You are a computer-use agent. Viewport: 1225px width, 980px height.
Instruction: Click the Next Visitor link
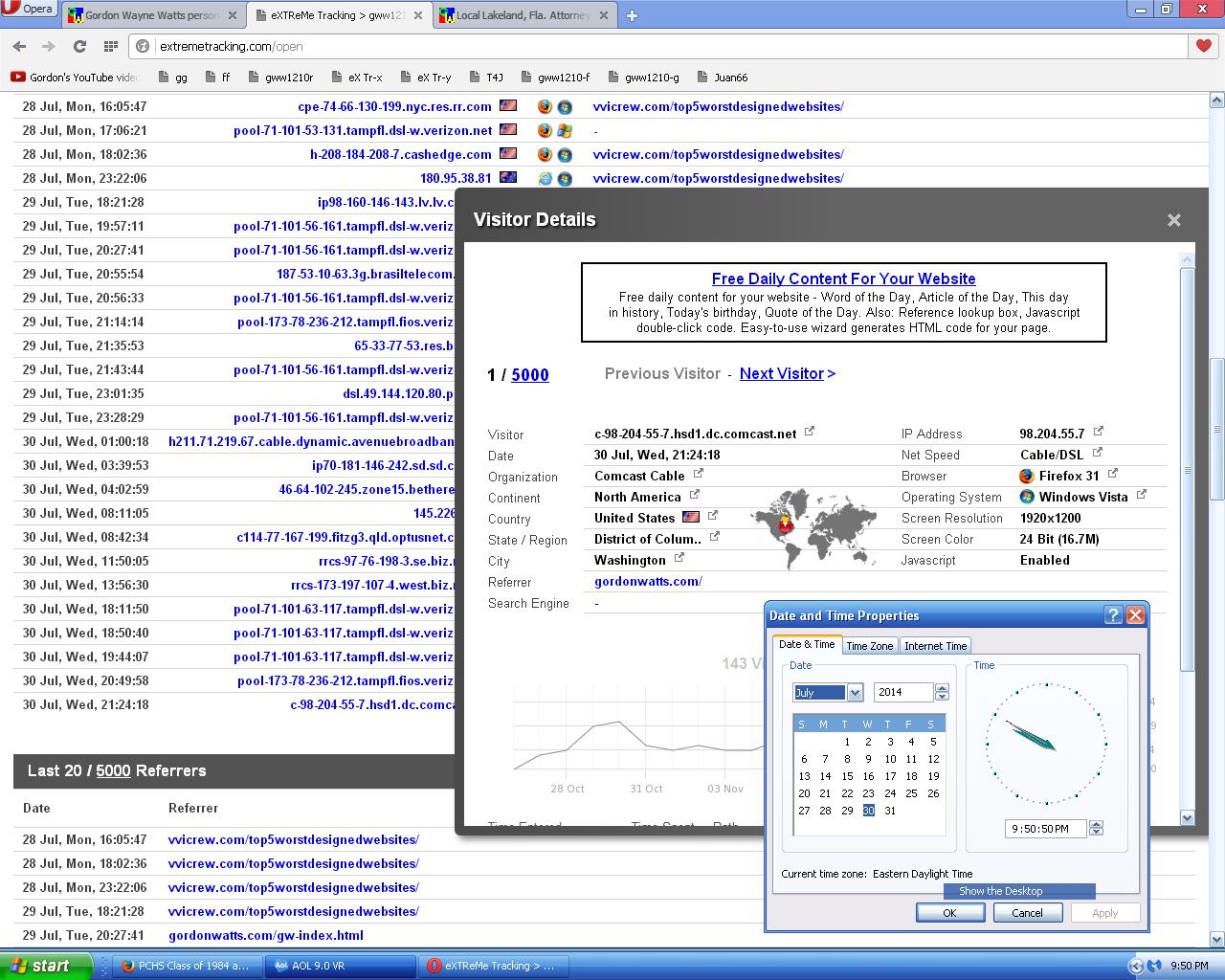[x=787, y=374]
